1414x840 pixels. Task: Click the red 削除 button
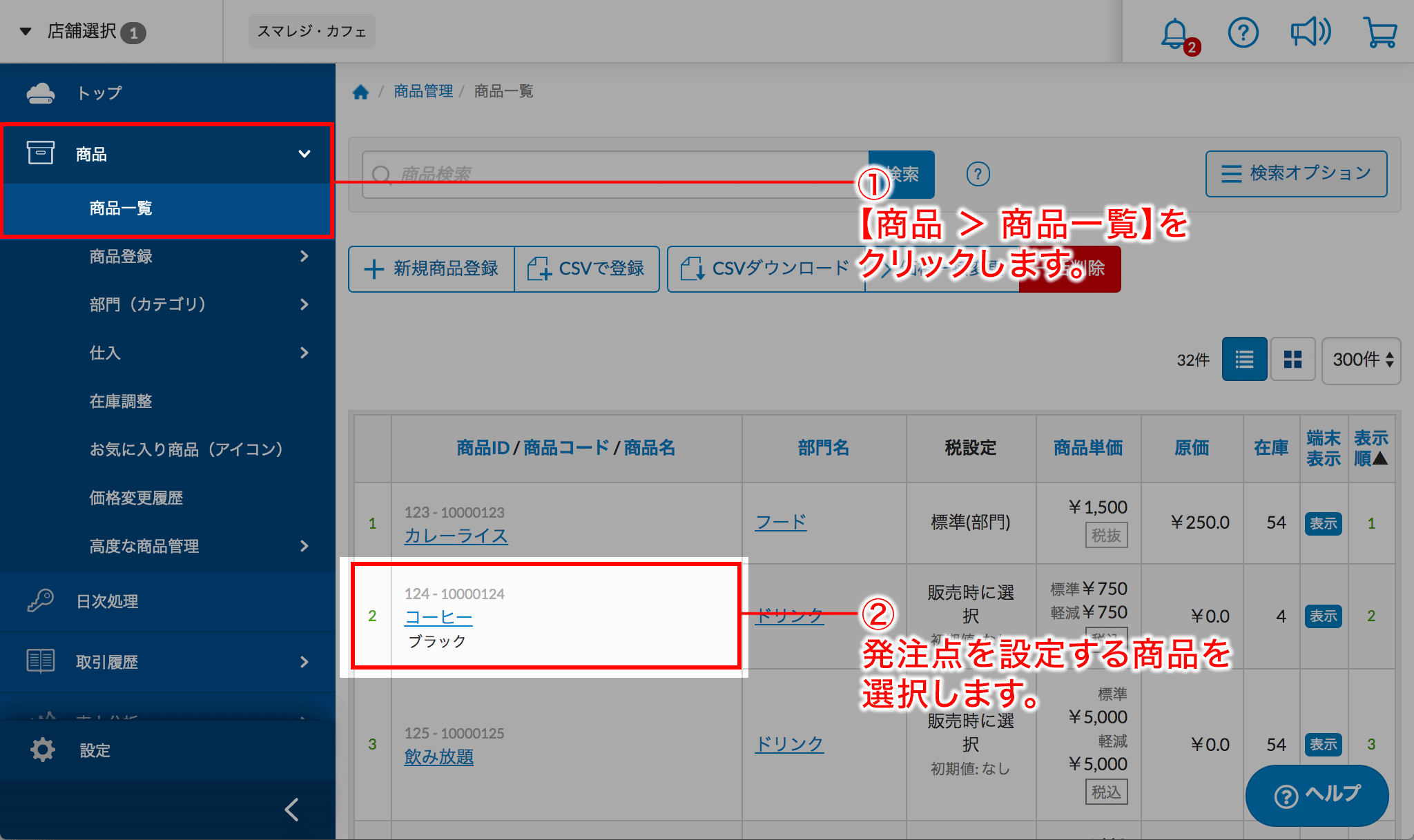point(1070,268)
